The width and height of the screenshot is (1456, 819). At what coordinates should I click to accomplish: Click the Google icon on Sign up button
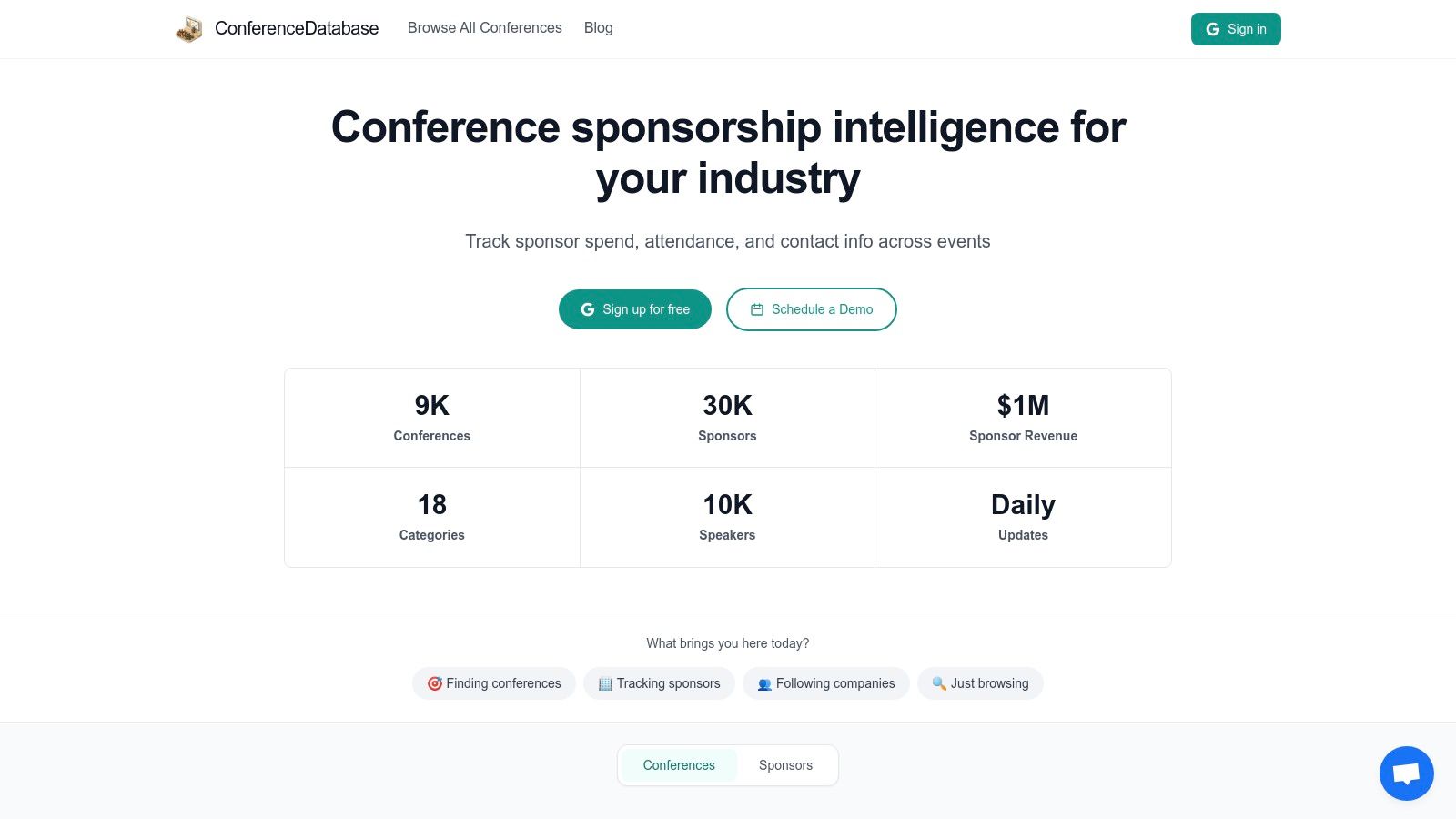click(x=587, y=309)
